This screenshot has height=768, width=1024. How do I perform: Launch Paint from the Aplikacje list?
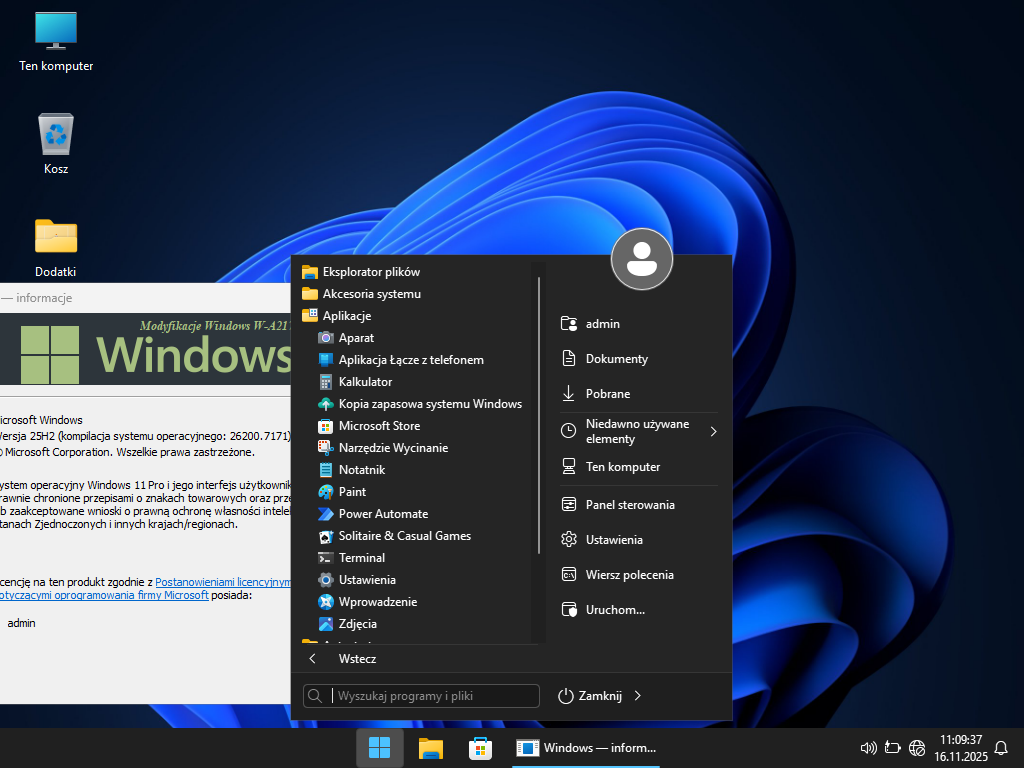pyautogui.click(x=352, y=492)
